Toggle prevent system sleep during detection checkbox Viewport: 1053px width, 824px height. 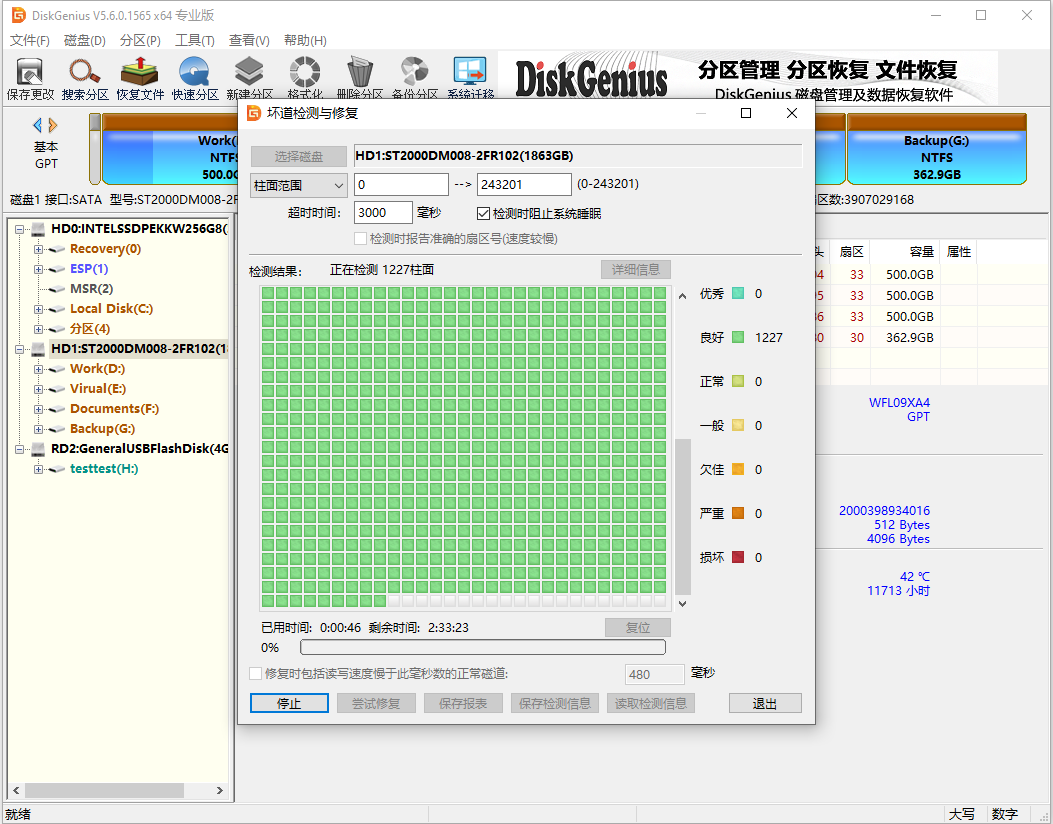coord(483,214)
